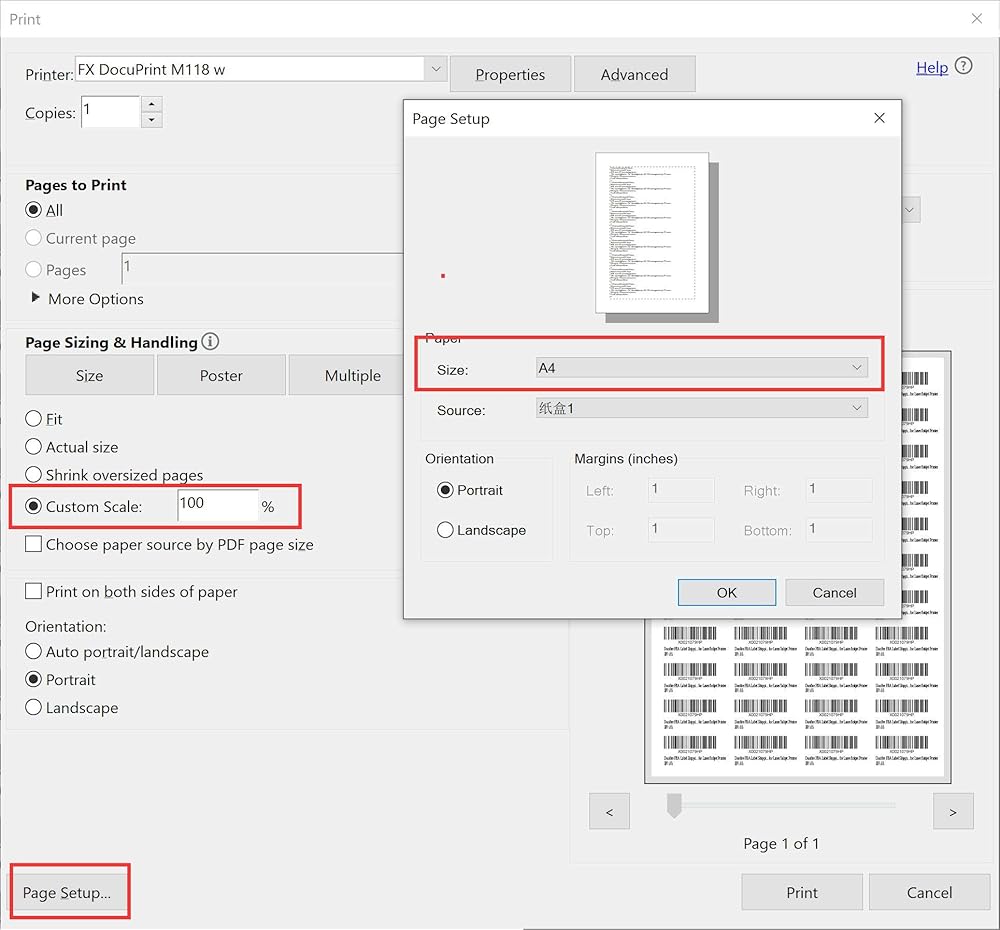The width and height of the screenshot is (1000, 930).
Task: Check Choose paper source by PDF page size
Action: click(34, 545)
